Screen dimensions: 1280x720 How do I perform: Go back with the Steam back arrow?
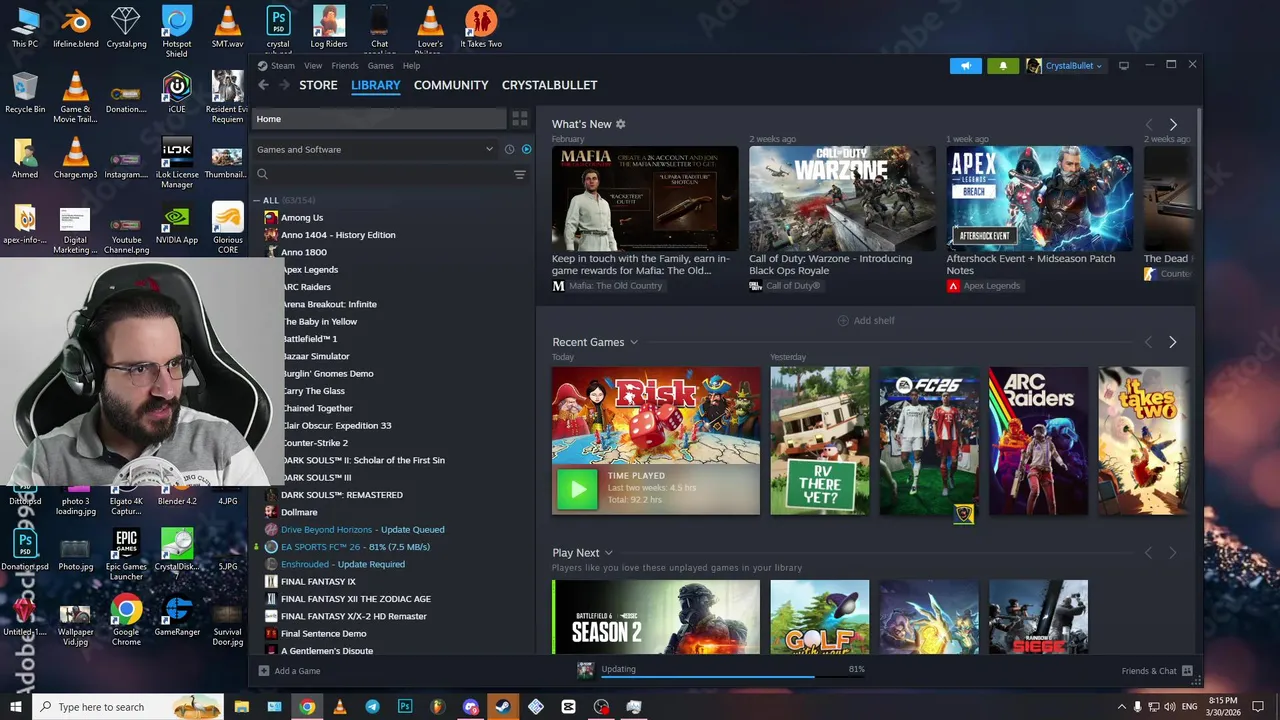tap(263, 85)
